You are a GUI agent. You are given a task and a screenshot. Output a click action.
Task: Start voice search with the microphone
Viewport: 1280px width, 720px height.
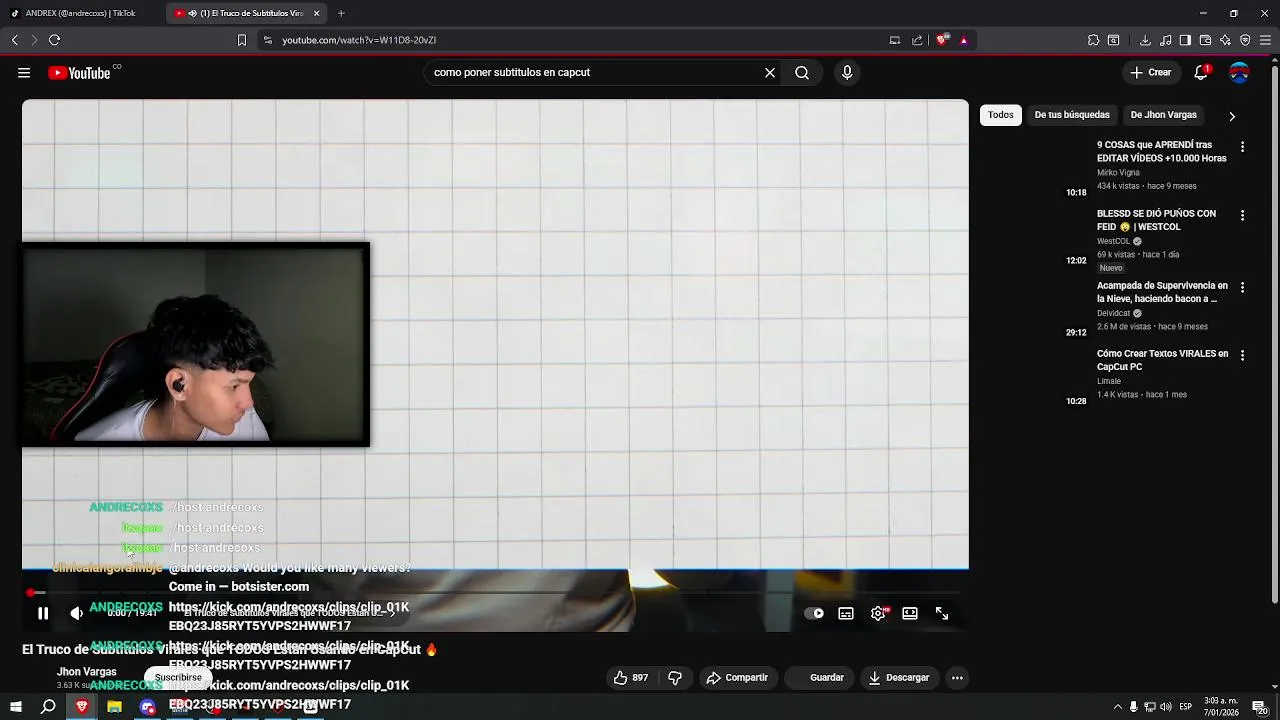click(847, 73)
